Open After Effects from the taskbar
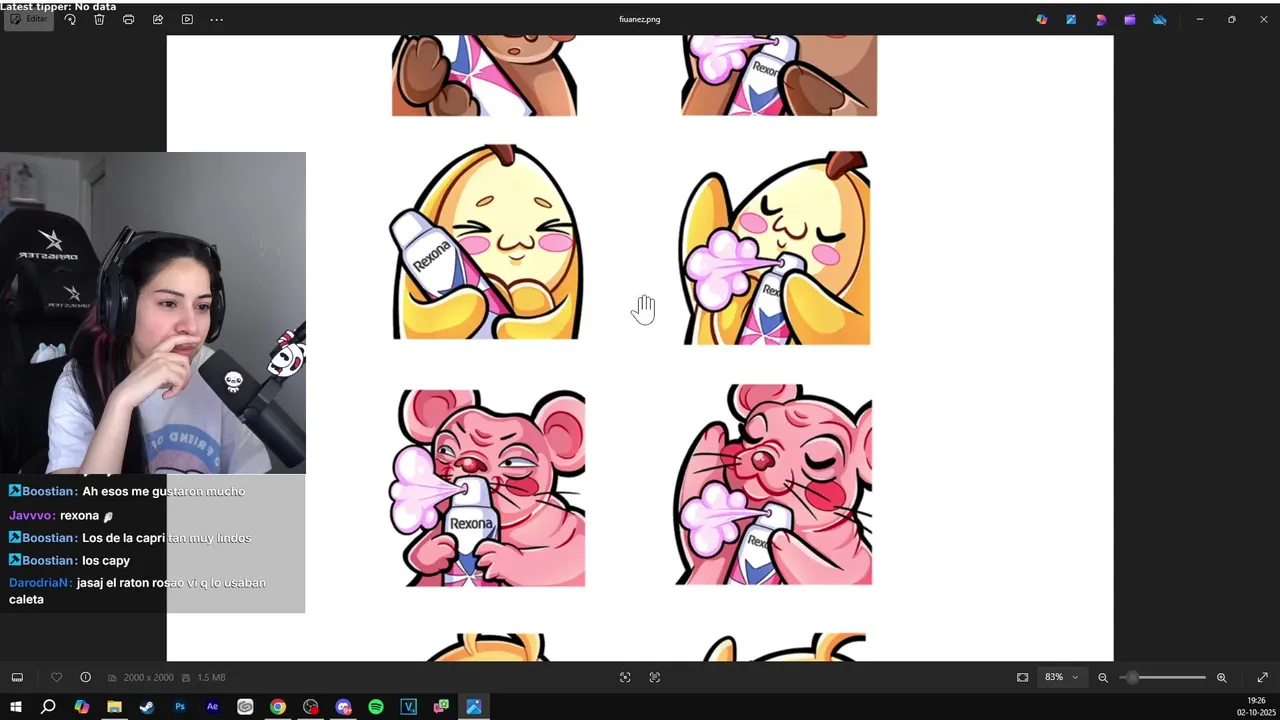The image size is (1280, 720). (212, 707)
